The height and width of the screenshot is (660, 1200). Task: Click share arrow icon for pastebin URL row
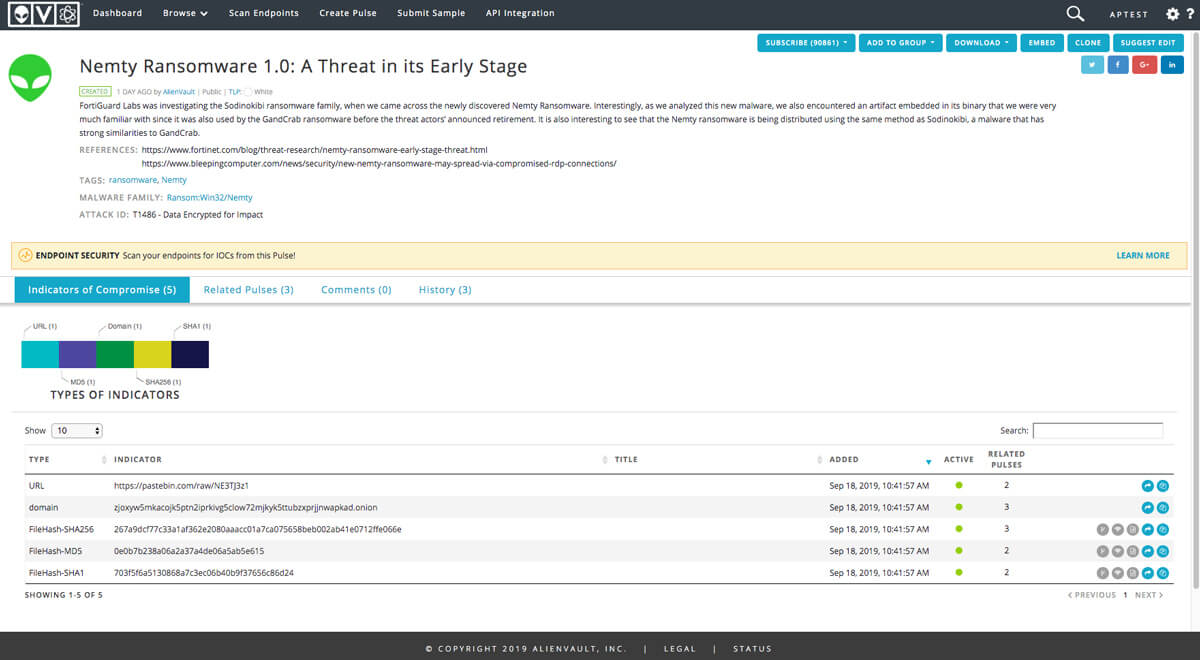click(x=1148, y=486)
